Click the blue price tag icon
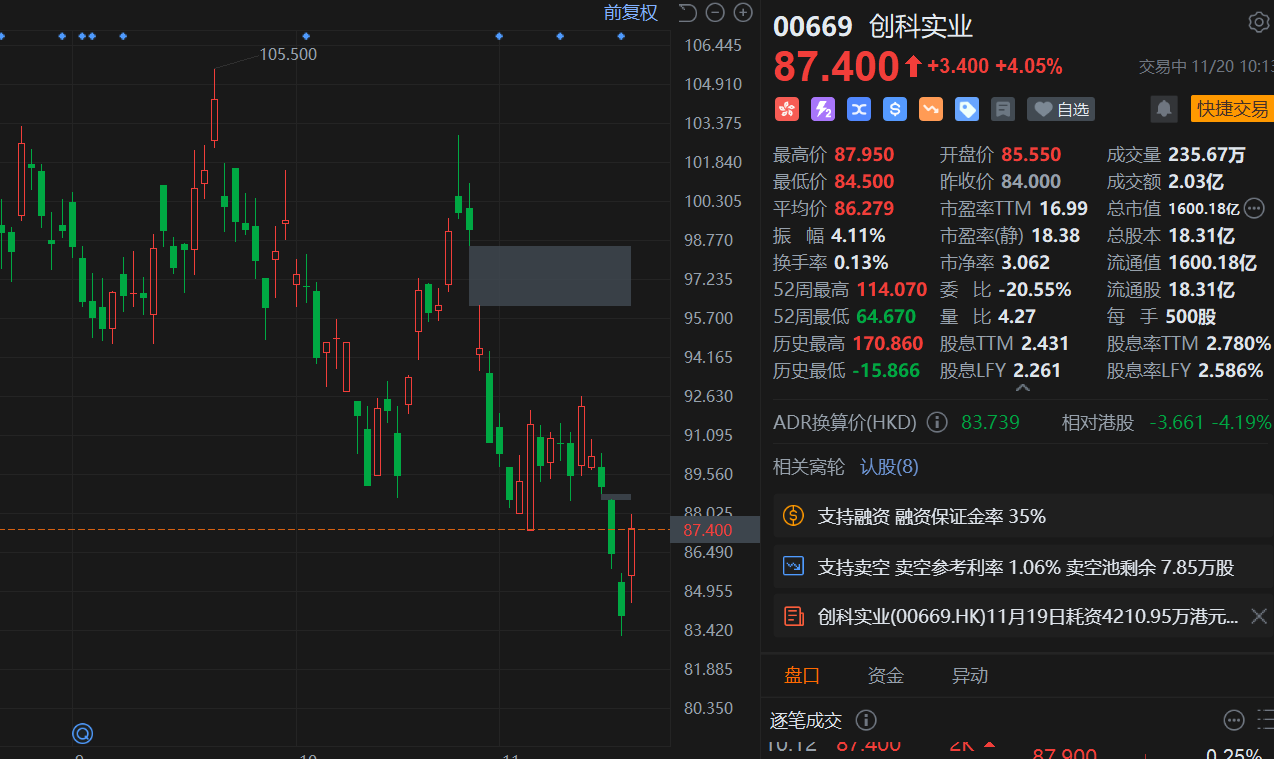1274x759 pixels. point(966,109)
